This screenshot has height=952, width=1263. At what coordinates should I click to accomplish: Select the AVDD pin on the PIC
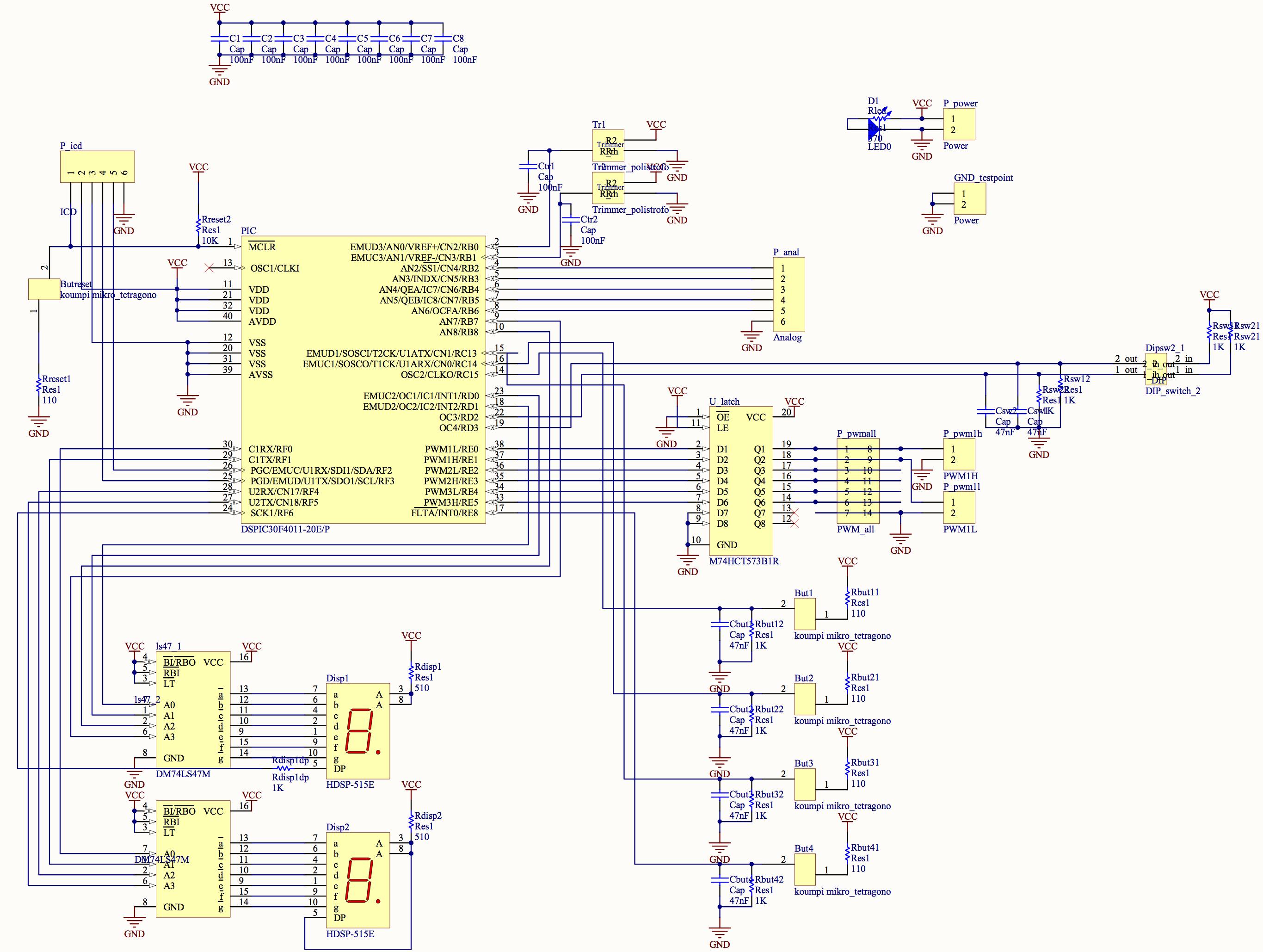tap(262, 321)
